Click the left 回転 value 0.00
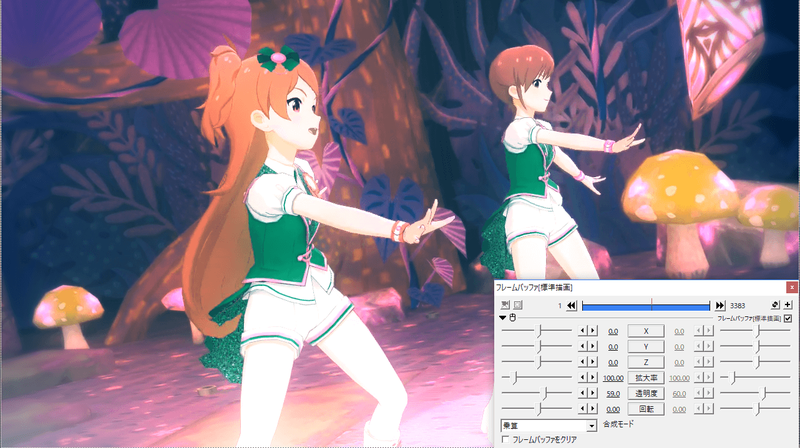The image size is (800, 448). click(613, 410)
